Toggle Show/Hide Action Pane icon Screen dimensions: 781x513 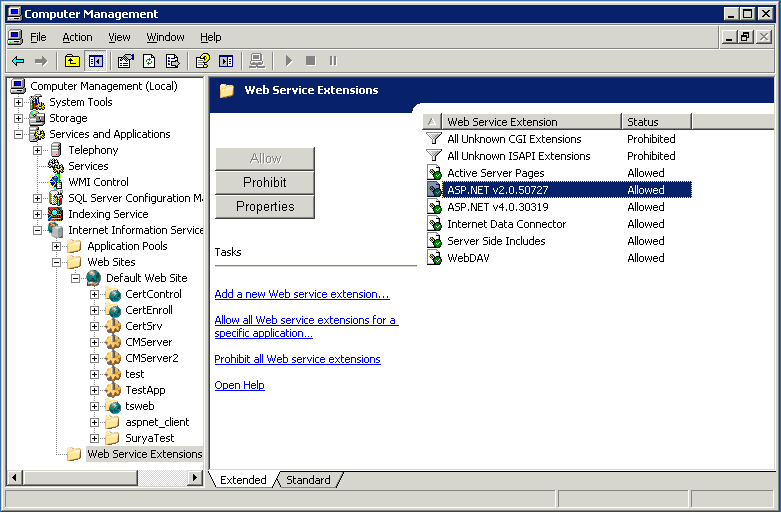[226, 61]
